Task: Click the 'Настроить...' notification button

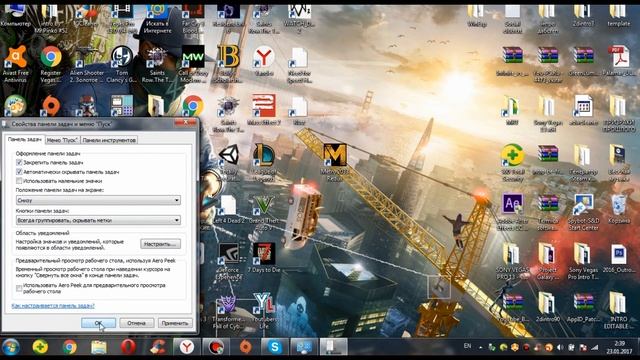Action: (160, 244)
